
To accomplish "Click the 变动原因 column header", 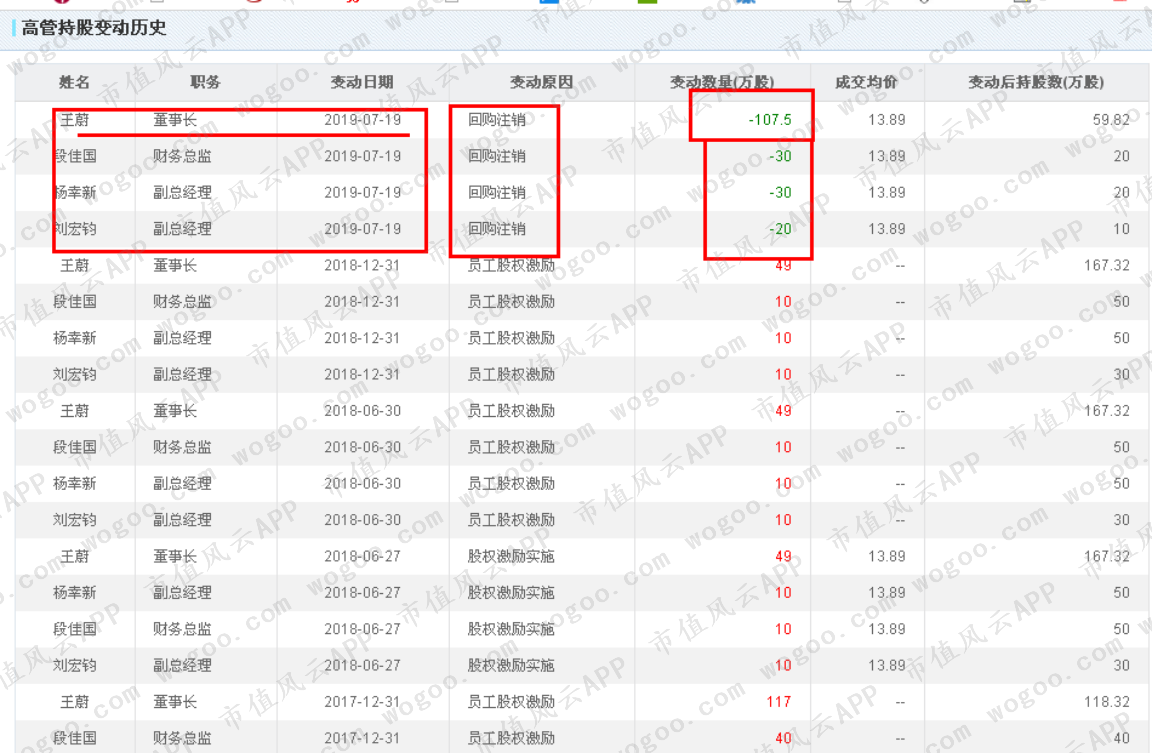I will click(541, 82).
